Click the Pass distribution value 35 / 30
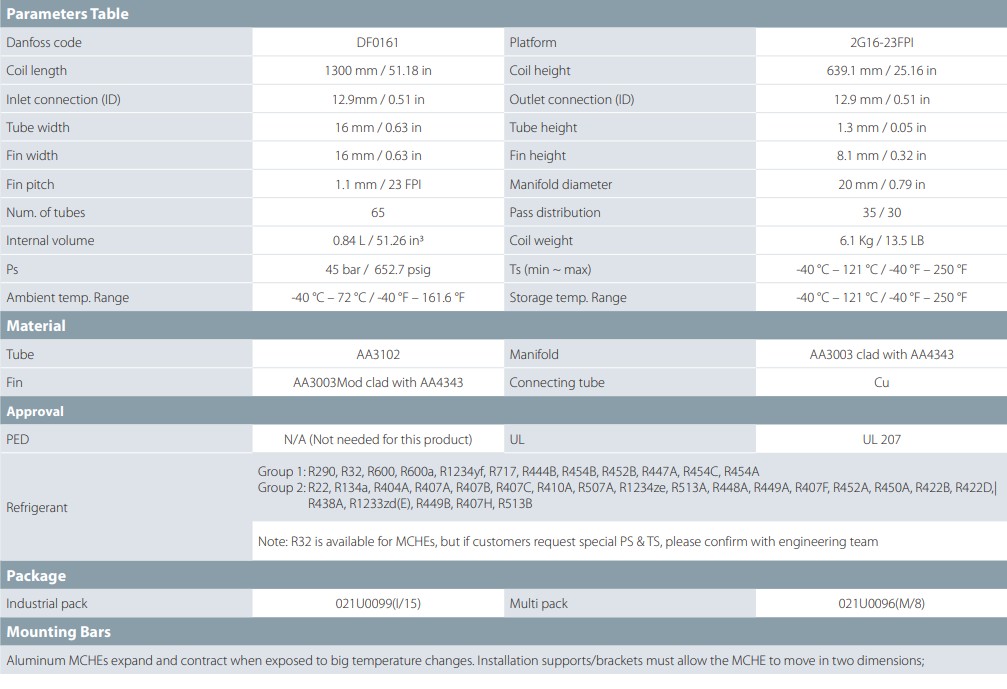Viewport: 1007px width, 689px height. 881,213
